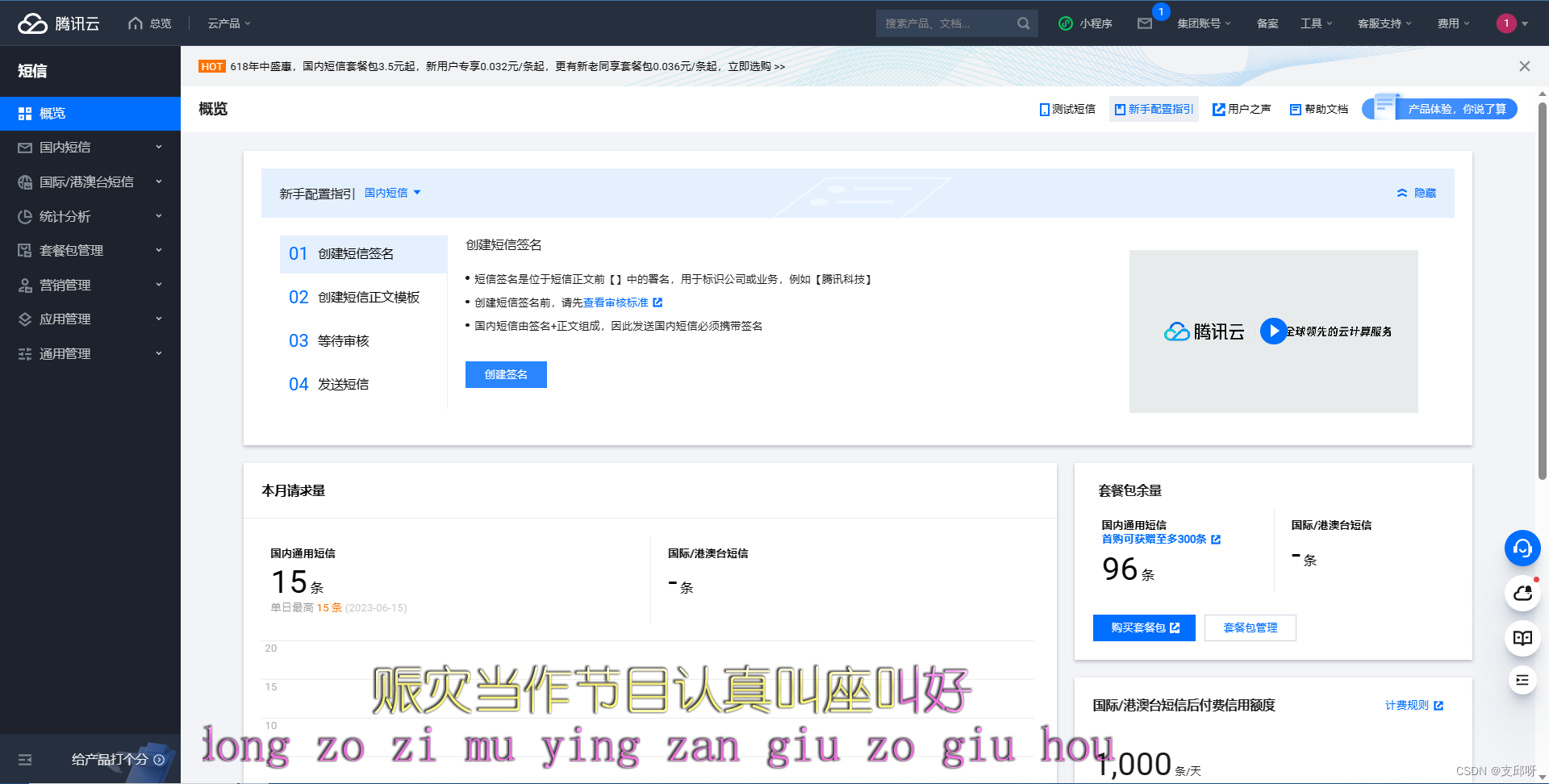Expand 通用管理 sidebar menu

(x=90, y=353)
